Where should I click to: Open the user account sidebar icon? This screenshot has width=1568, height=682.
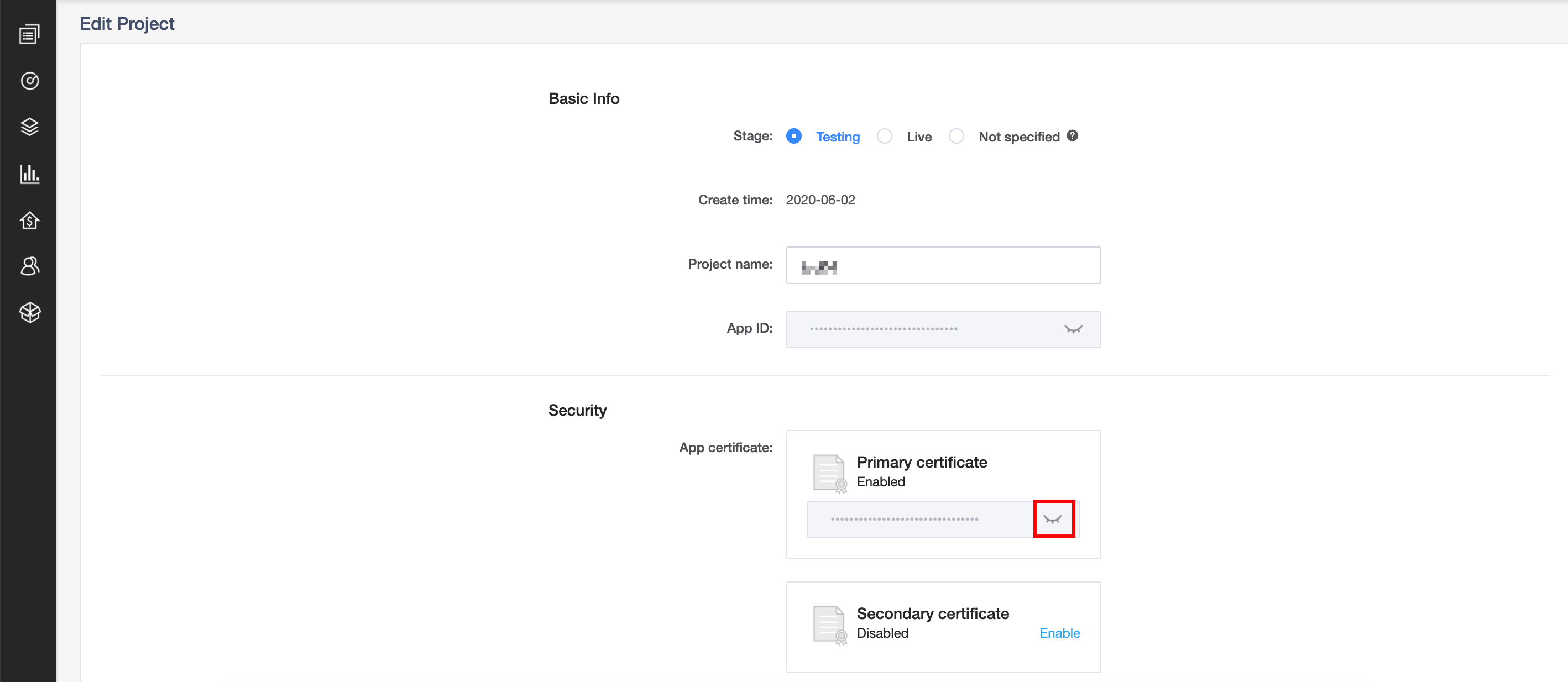click(29, 266)
